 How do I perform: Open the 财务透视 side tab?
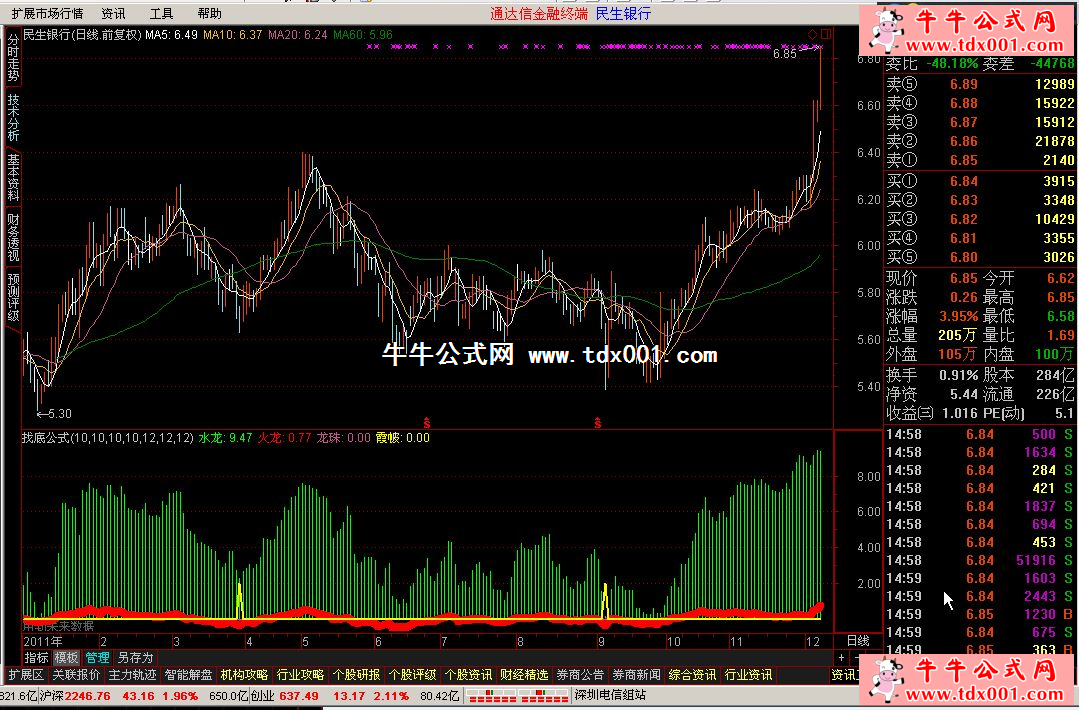point(13,237)
